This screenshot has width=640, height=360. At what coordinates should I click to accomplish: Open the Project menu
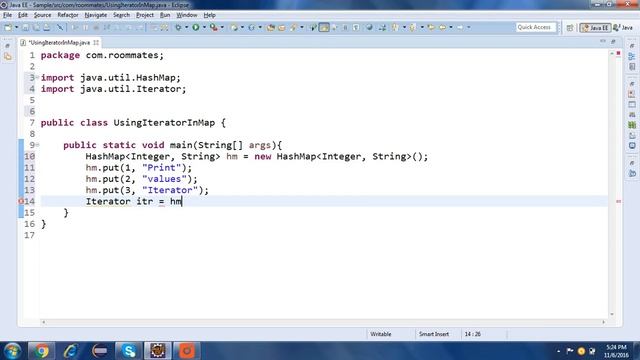point(145,15)
